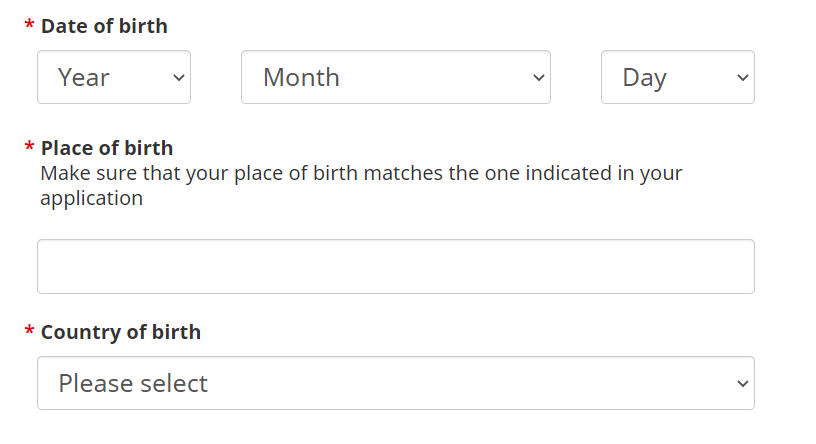Click the chevron arrow on Year selector
This screenshot has width=816, height=444.
tap(179, 77)
